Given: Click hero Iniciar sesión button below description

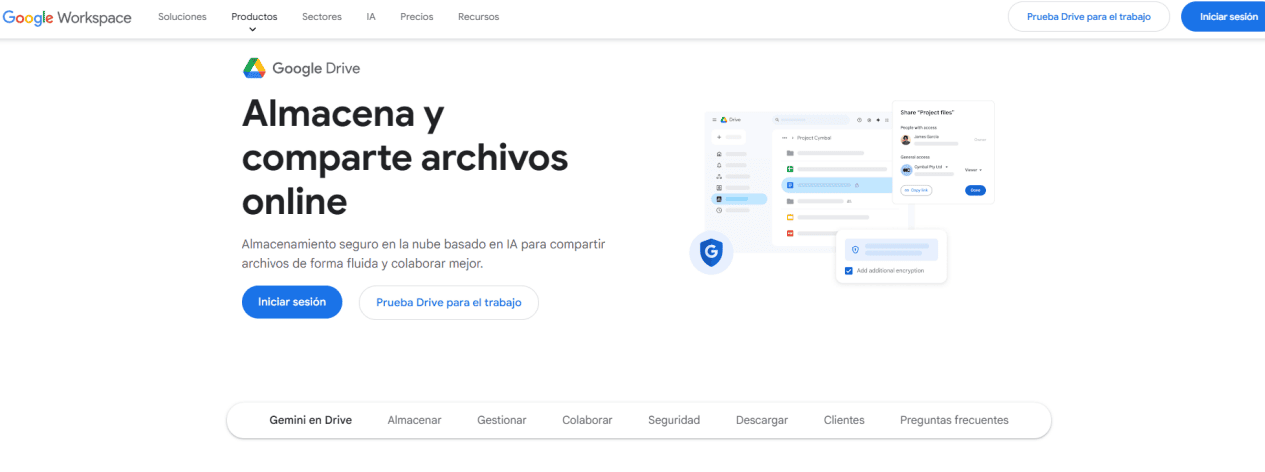Looking at the screenshot, I should [x=292, y=302].
